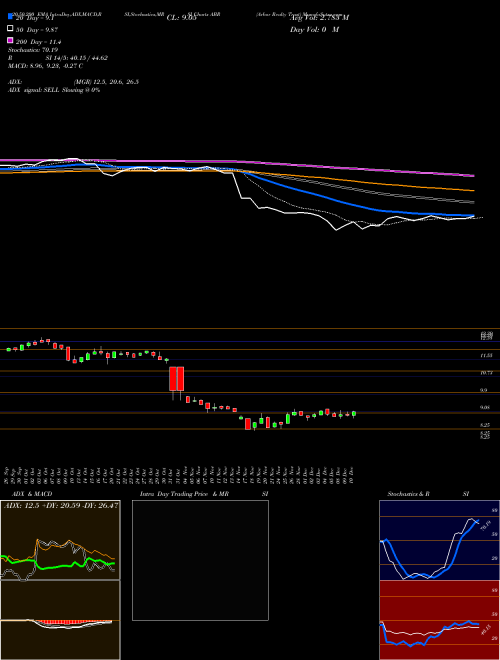Viewport: 500px width, 660px height.
Task: Select the 'Intra Day Trading Price & MR' title
Action: pos(185,494)
